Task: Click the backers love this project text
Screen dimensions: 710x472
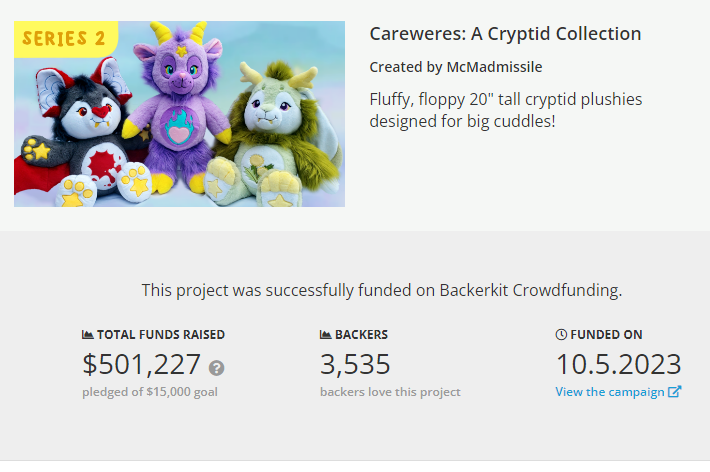Action: (x=390, y=392)
